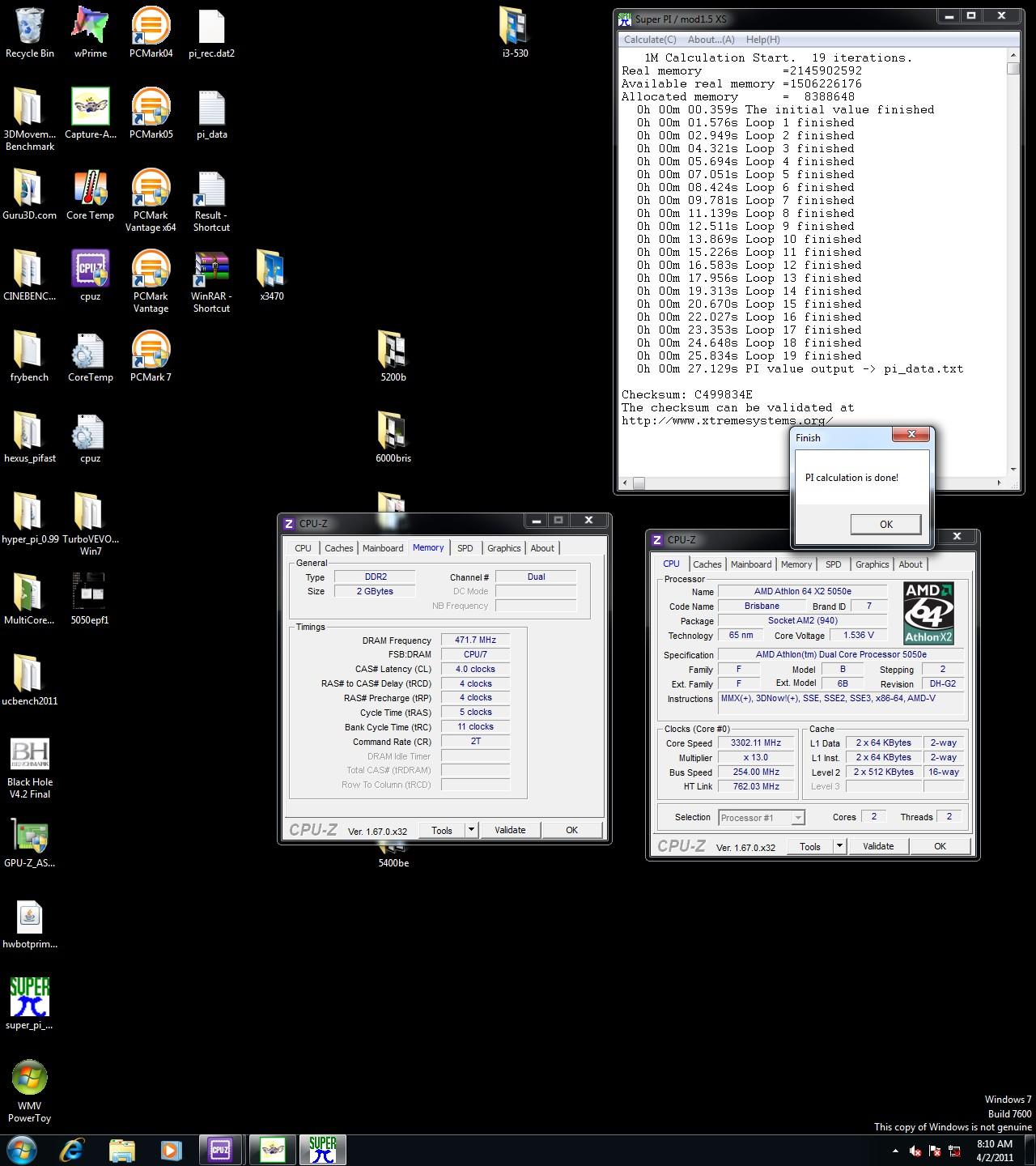Image resolution: width=1036 pixels, height=1166 pixels.
Task: Open the Result - Shortcut icon
Action: (x=211, y=200)
